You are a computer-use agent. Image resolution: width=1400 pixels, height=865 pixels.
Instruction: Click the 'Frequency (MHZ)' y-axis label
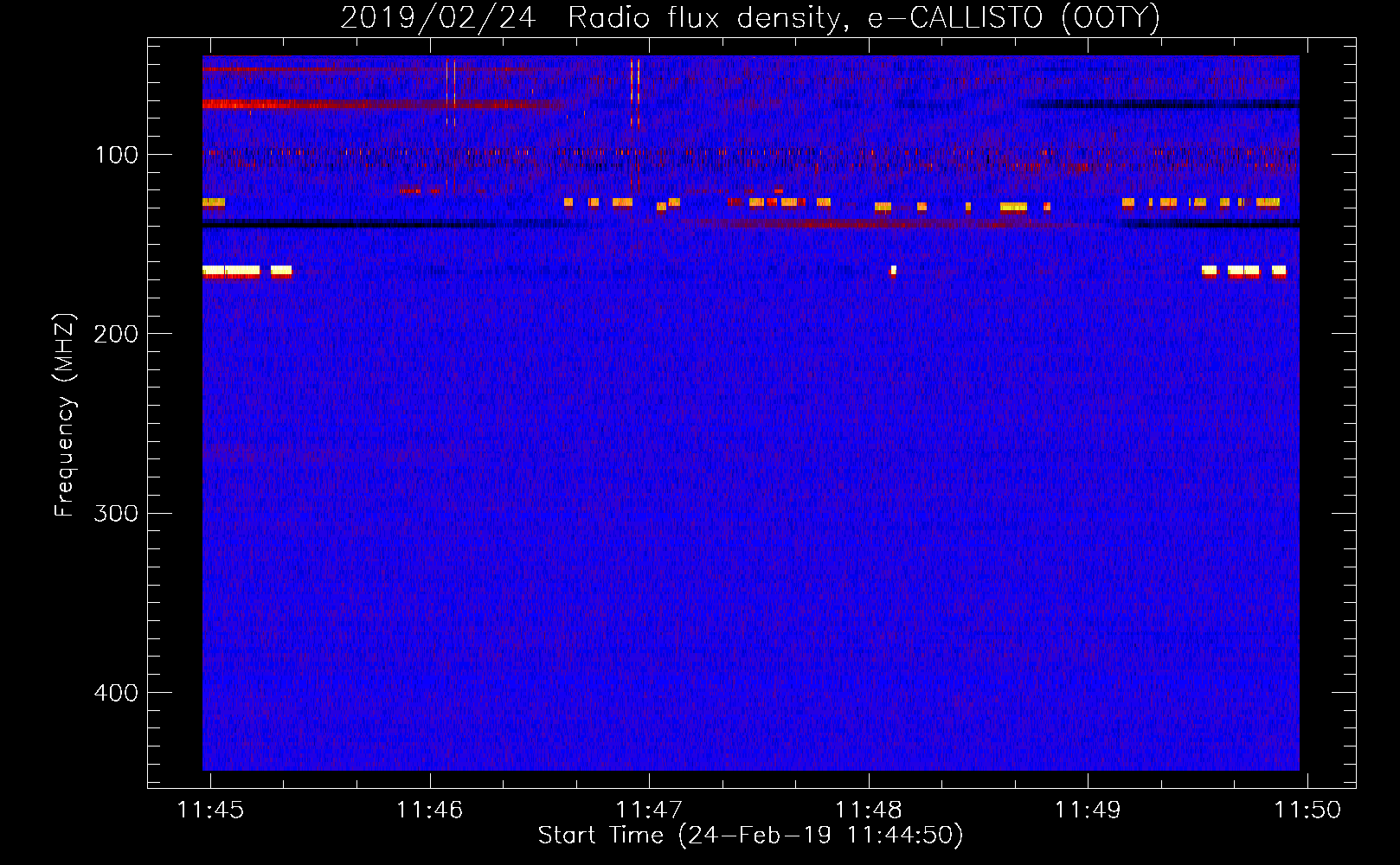[65, 414]
